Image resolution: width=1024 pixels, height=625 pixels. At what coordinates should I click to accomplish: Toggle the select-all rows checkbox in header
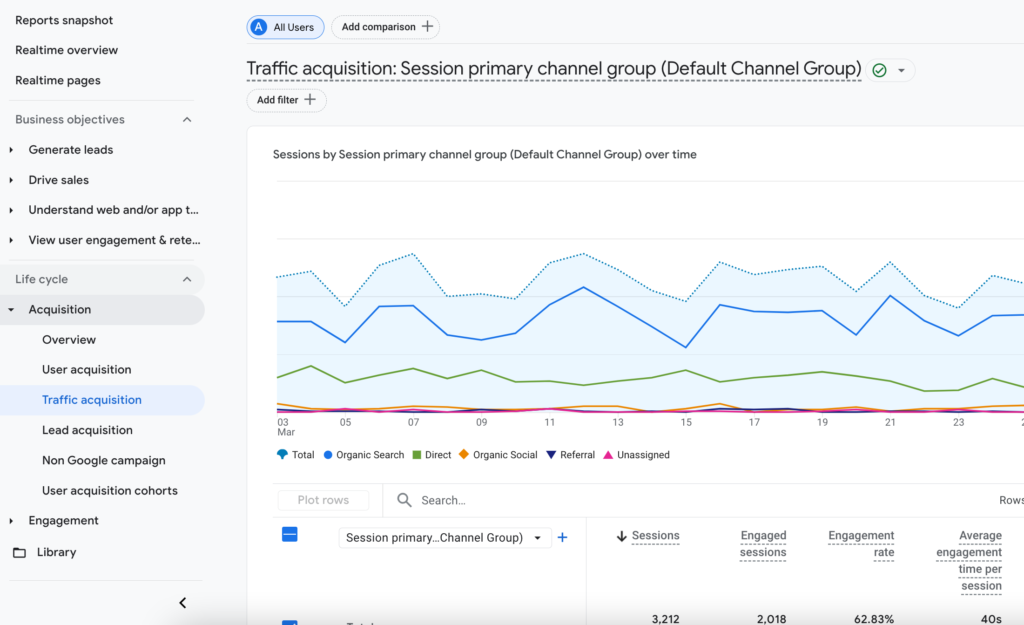click(289, 535)
